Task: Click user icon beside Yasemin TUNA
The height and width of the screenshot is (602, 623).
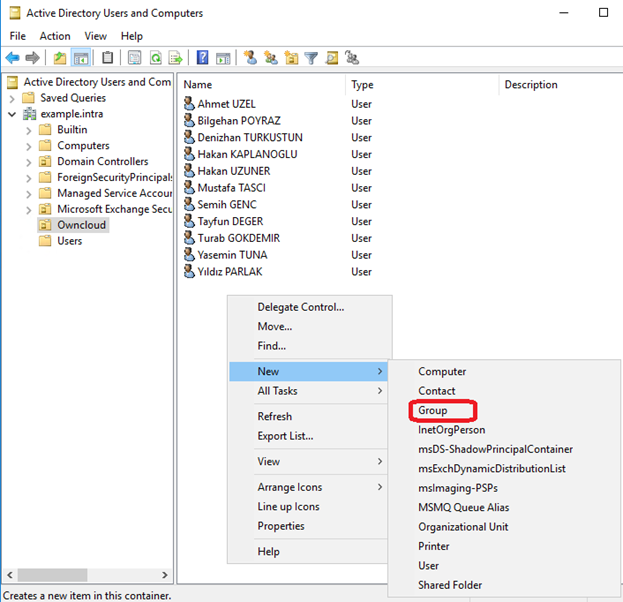Action: tap(189, 254)
